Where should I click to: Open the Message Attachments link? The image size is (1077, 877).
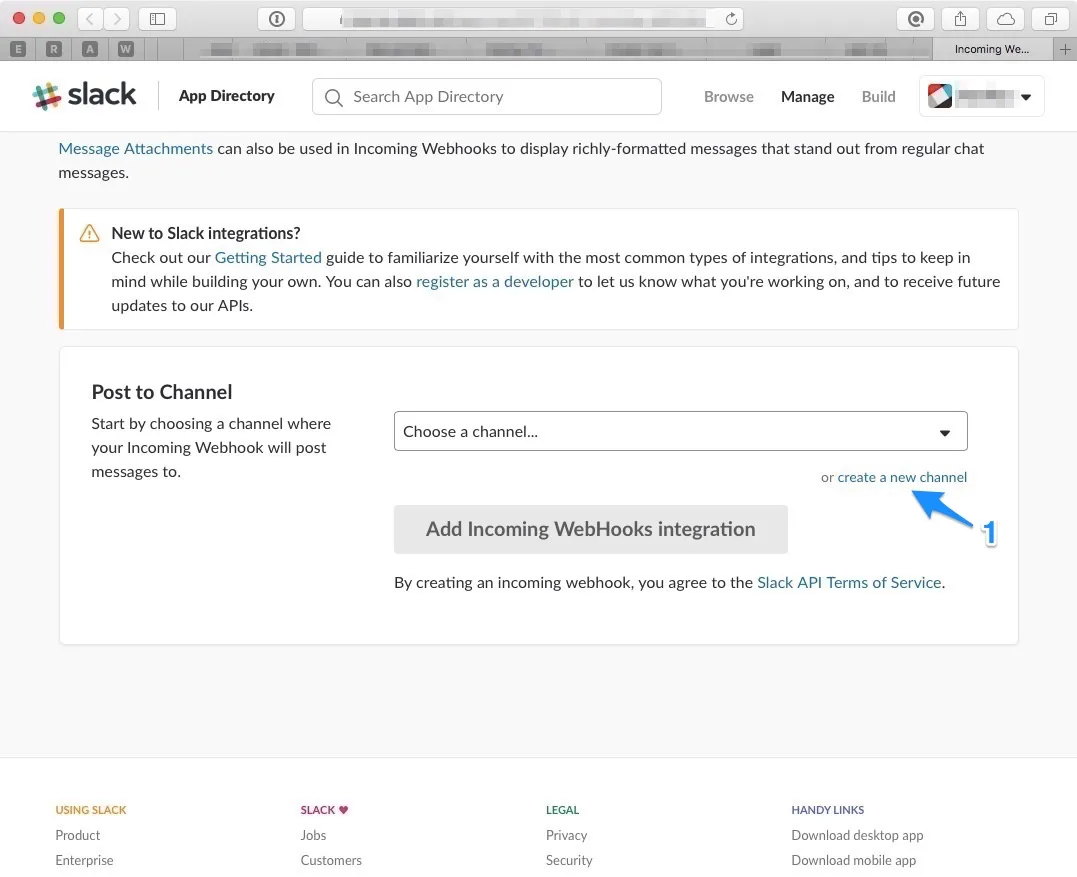point(135,149)
